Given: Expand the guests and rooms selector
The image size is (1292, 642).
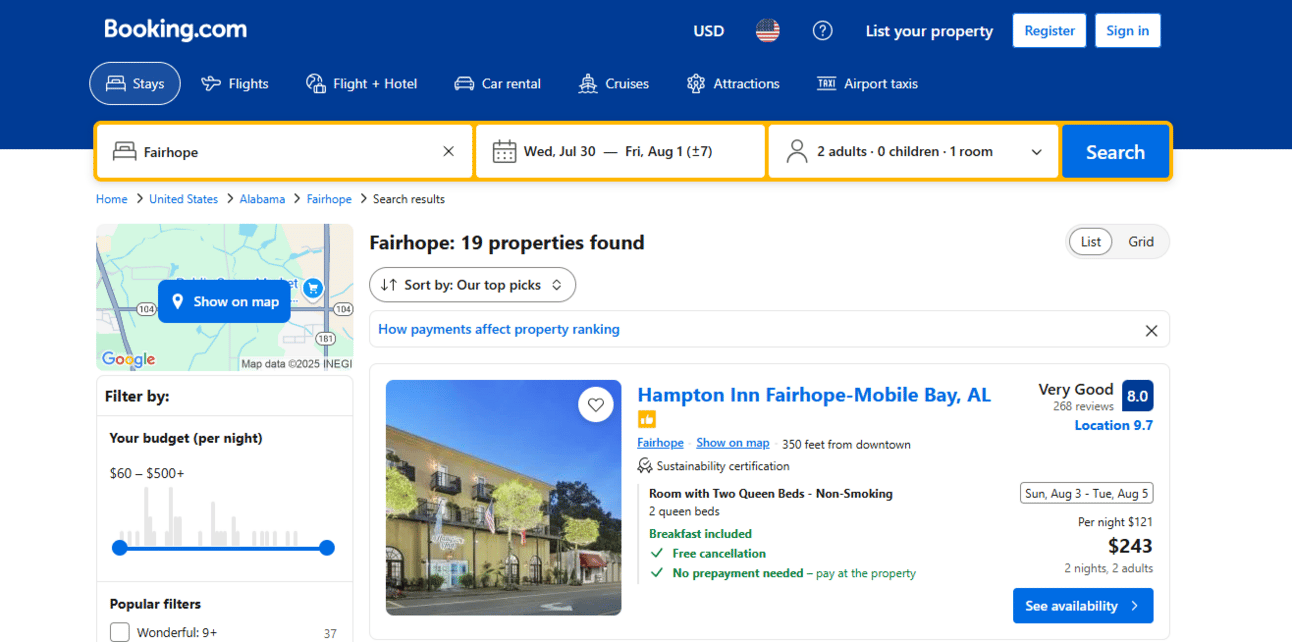Looking at the screenshot, I should 914,152.
